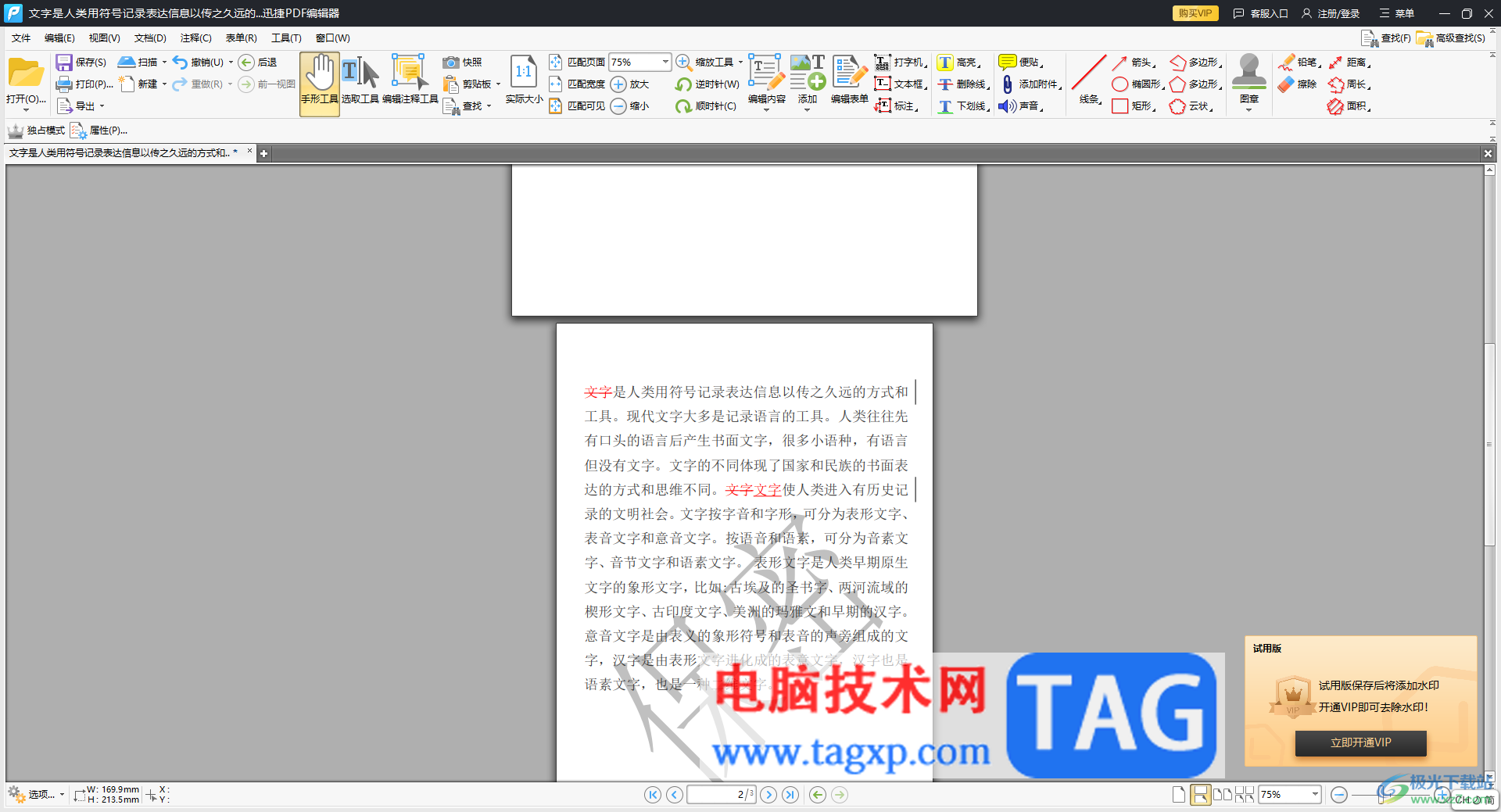
Task: Expand the 撤销(U) history arrow
Action: click(x=231, y=63)
